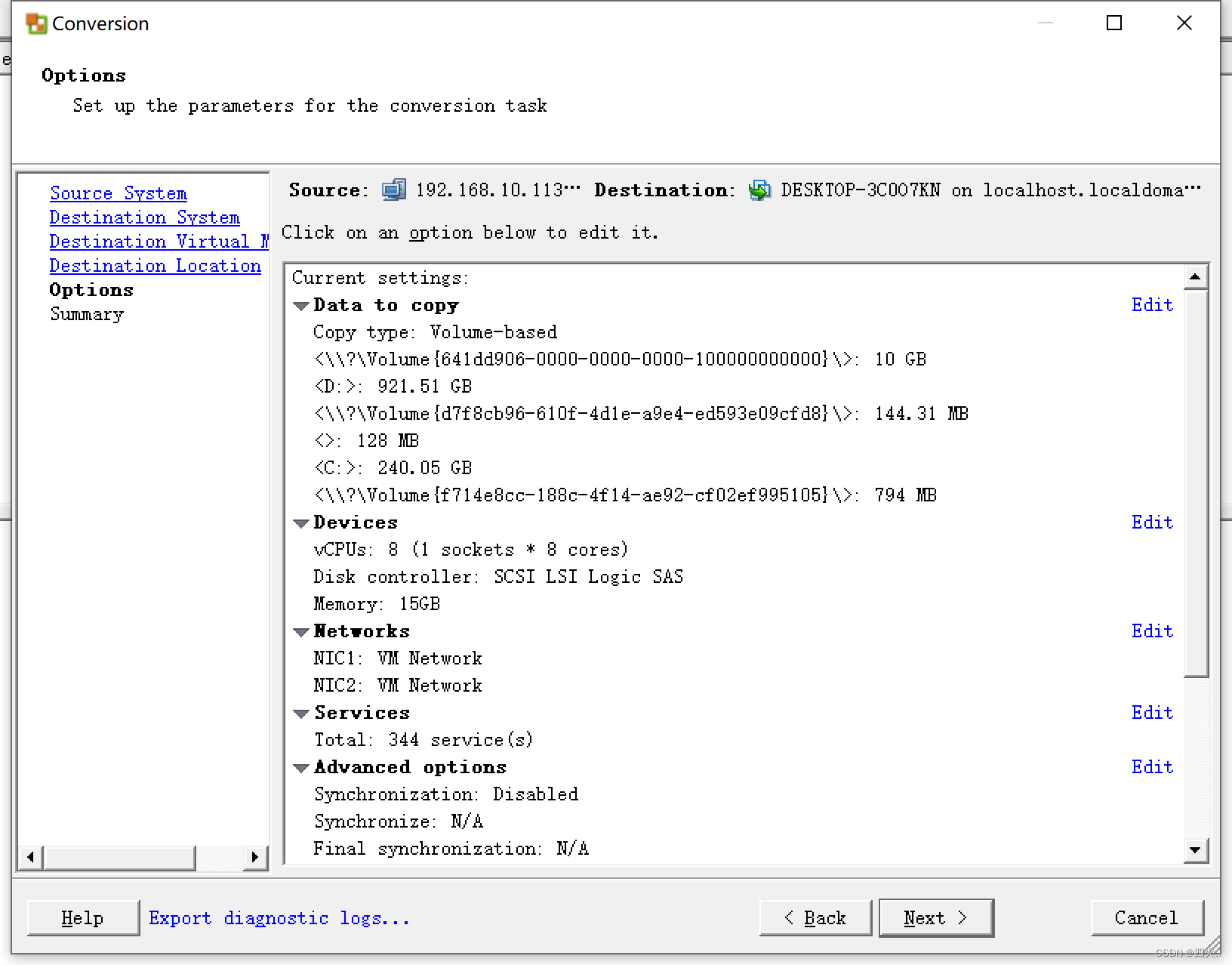The image size is (1232, 965).
Task: Collapse the Devices section
Action: tap(301, 523)
